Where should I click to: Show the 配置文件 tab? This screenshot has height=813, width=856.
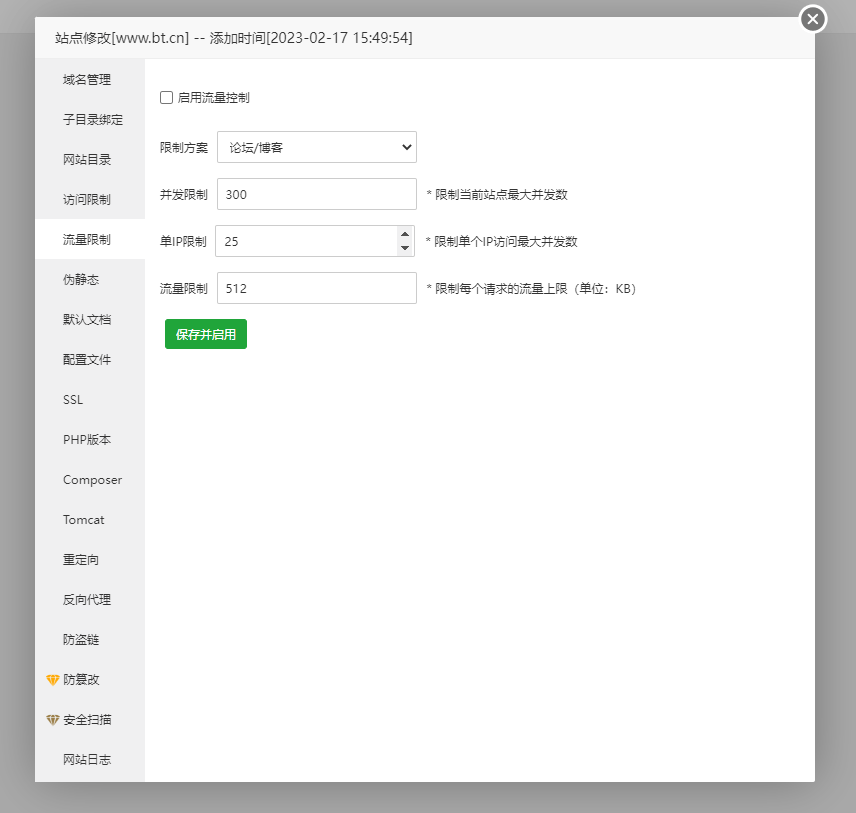point(87,360)
